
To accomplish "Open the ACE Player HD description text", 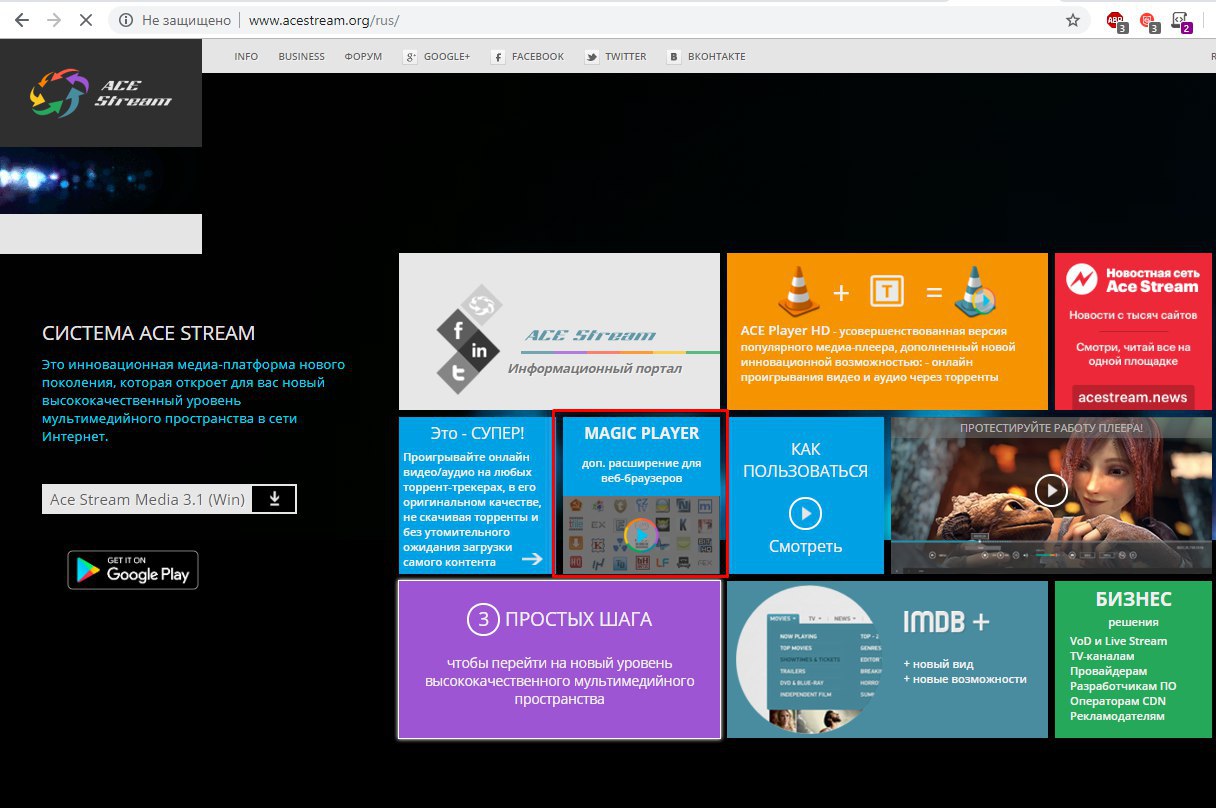I will (x=877, y=354).
